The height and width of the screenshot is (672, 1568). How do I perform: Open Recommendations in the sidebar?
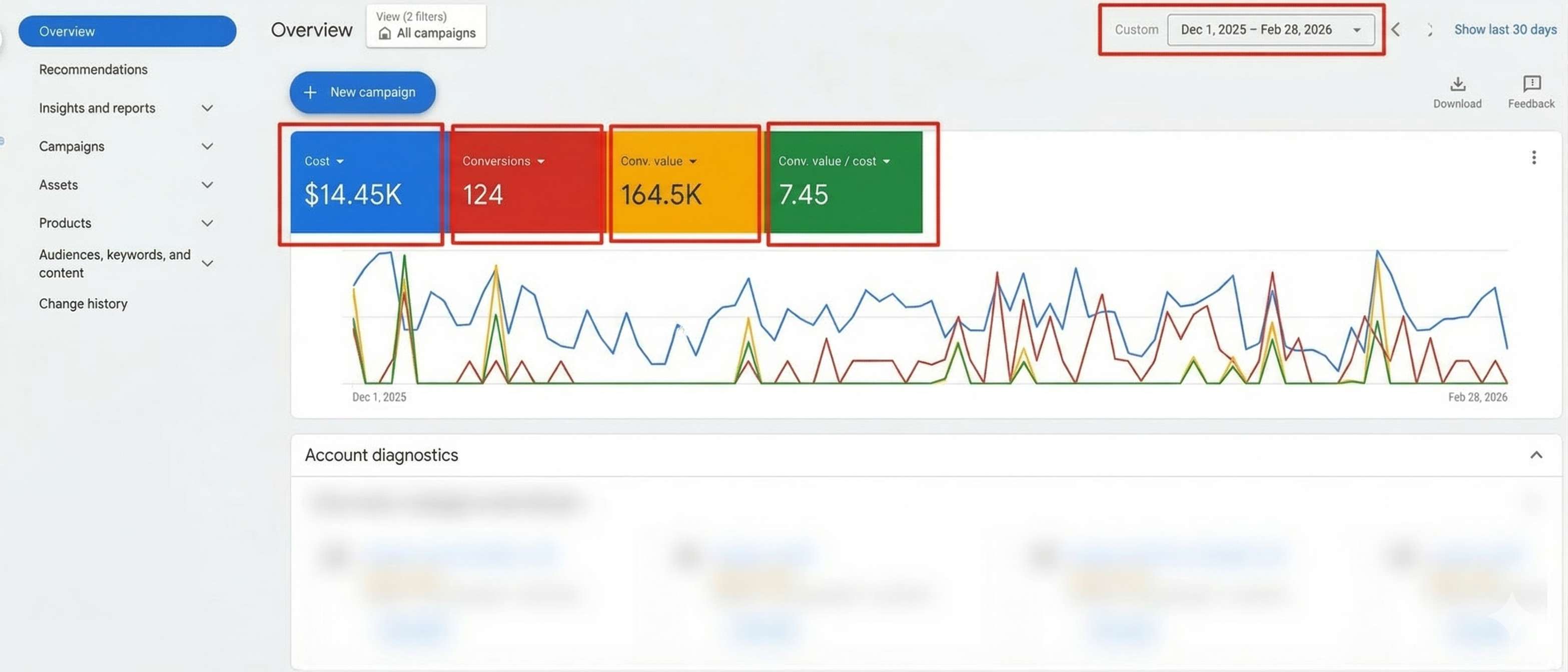click(93, 70)
